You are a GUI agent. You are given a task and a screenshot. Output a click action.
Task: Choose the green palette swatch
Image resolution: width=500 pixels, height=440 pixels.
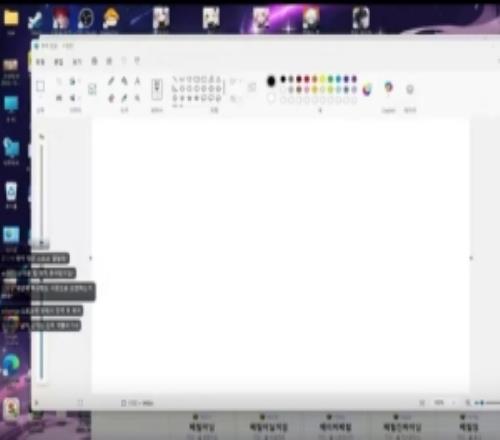coord(330,79)
